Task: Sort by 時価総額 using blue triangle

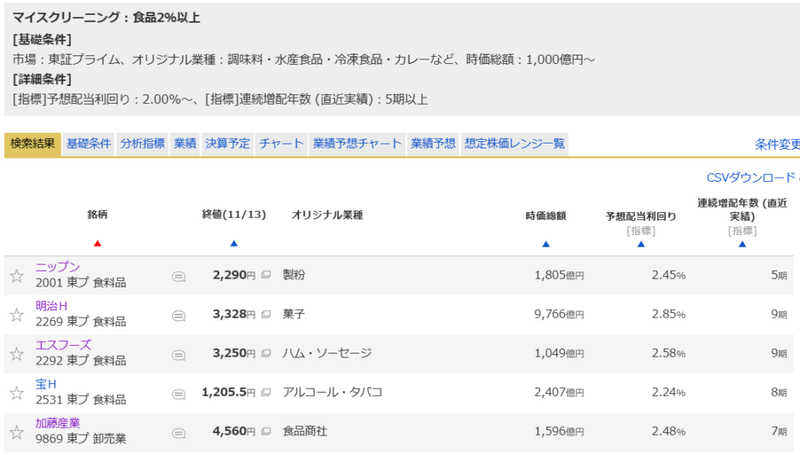Action: (x=546, y=244)
